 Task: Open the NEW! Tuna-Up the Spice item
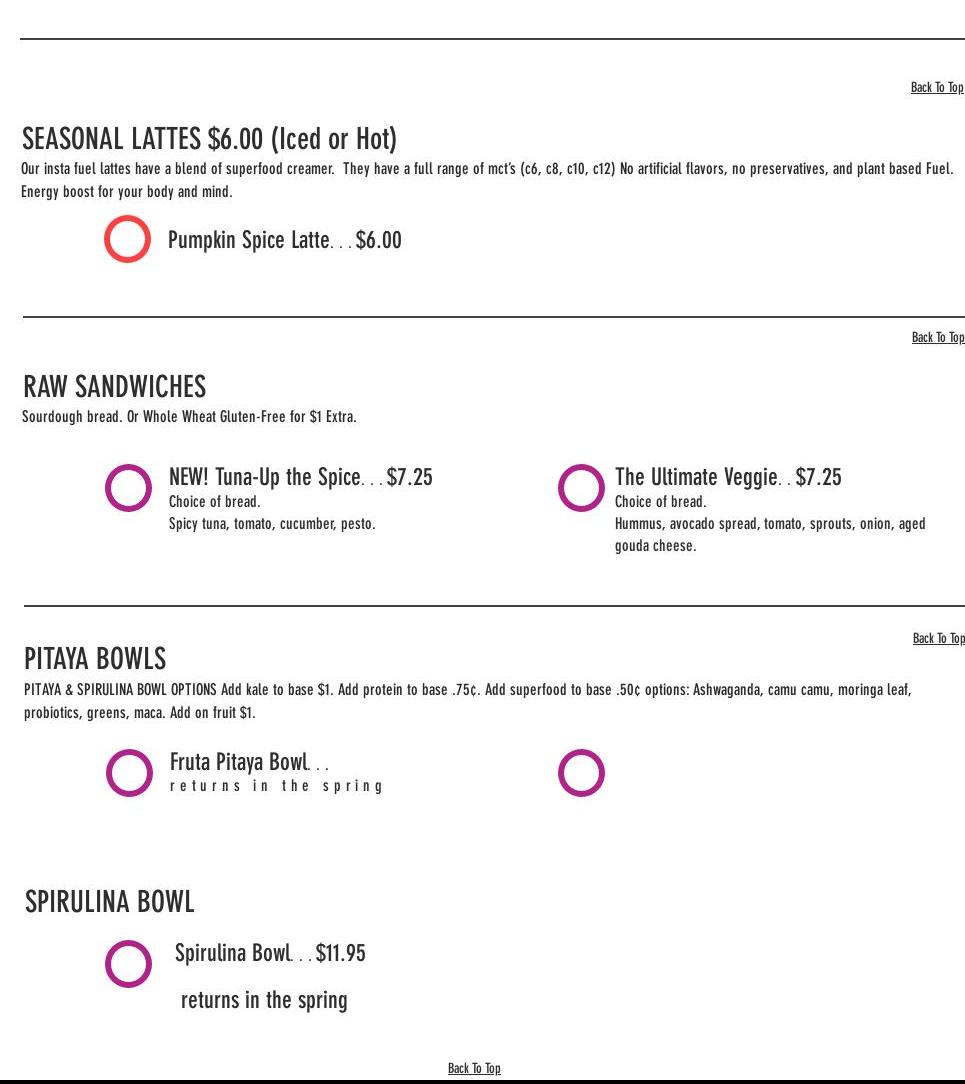[300, 477]
